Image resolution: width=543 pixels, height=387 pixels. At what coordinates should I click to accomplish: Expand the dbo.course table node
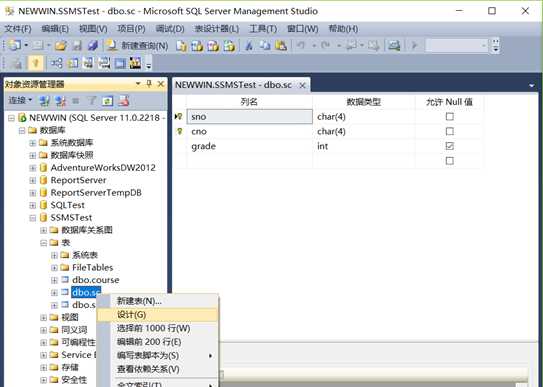click(x=54, y=280)
